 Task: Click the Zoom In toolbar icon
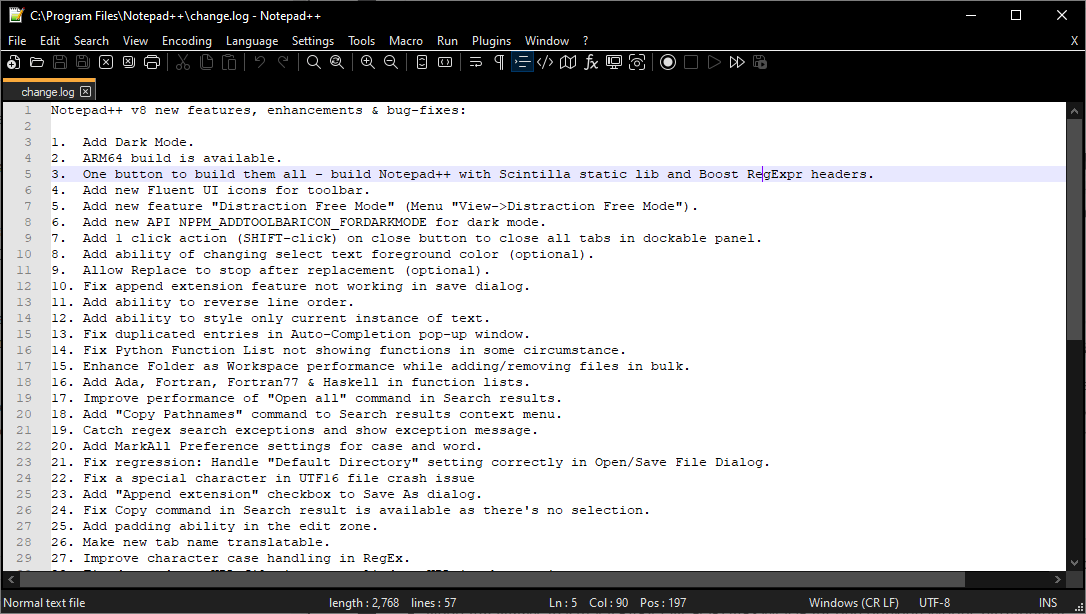click(x=368, y=62)
